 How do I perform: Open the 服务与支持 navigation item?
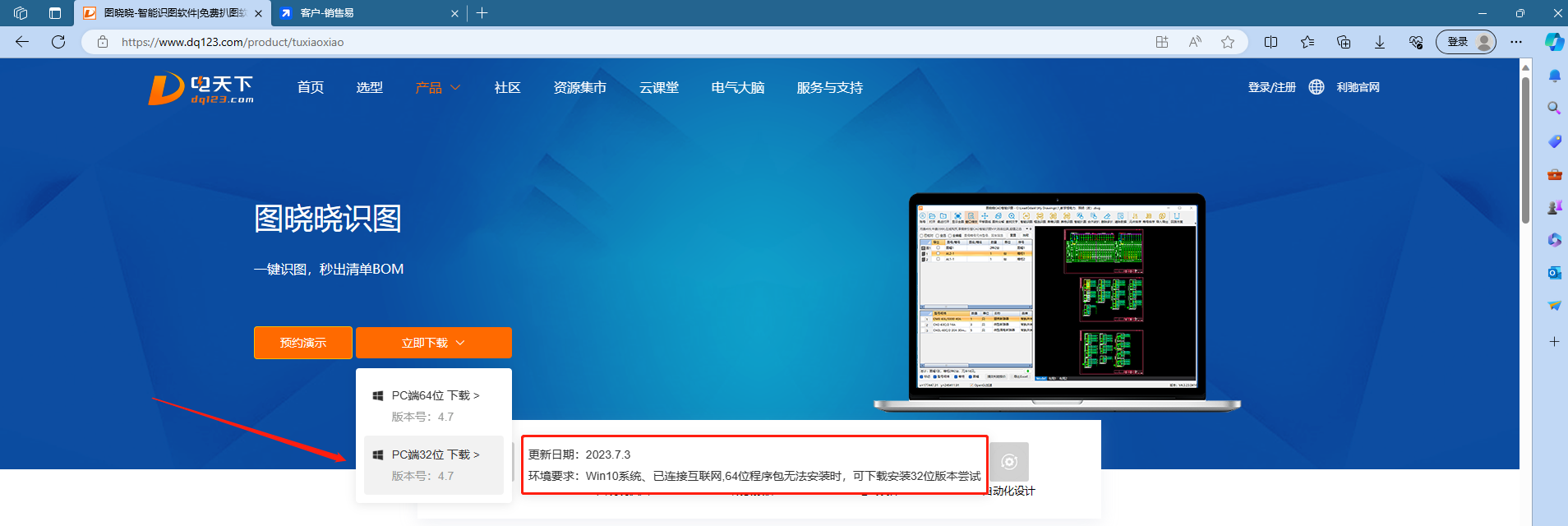tap(830, 88)
